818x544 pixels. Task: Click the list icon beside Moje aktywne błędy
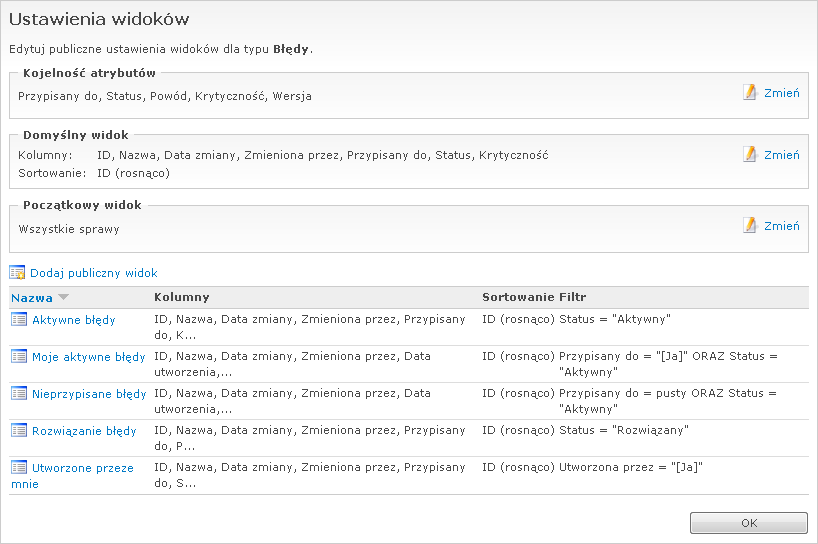click(19, 356)
